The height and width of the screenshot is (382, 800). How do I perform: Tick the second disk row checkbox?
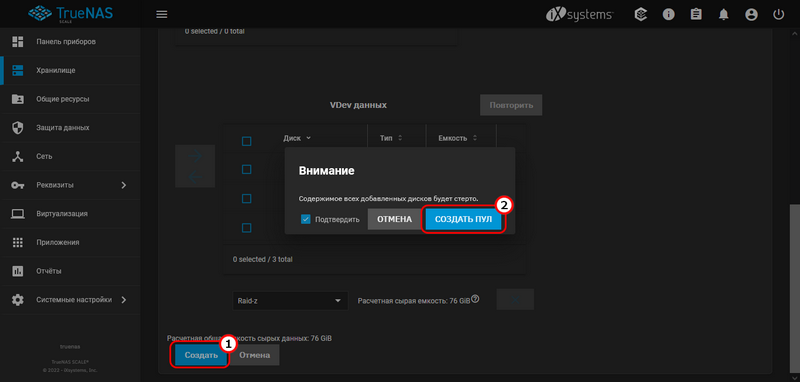(x=246, y=198)
